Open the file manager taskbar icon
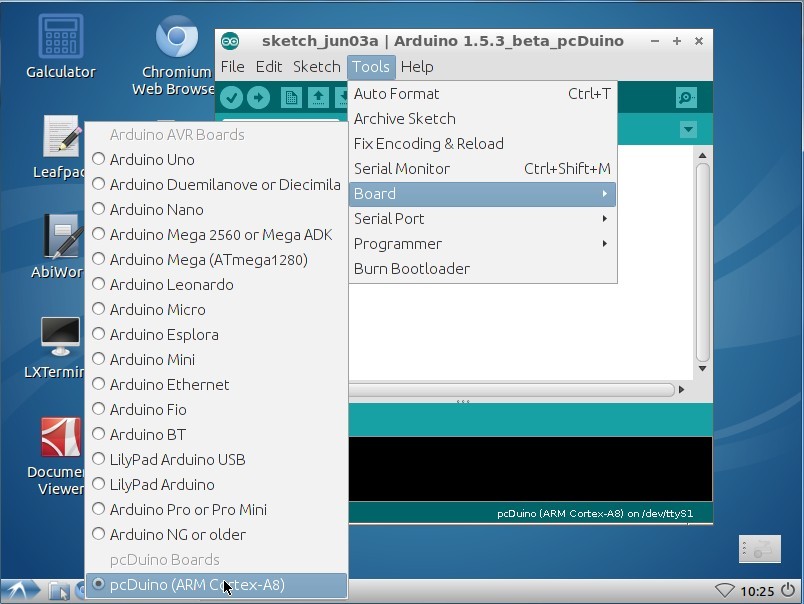This screenshot has height=604, width=804. click(59, 591)
